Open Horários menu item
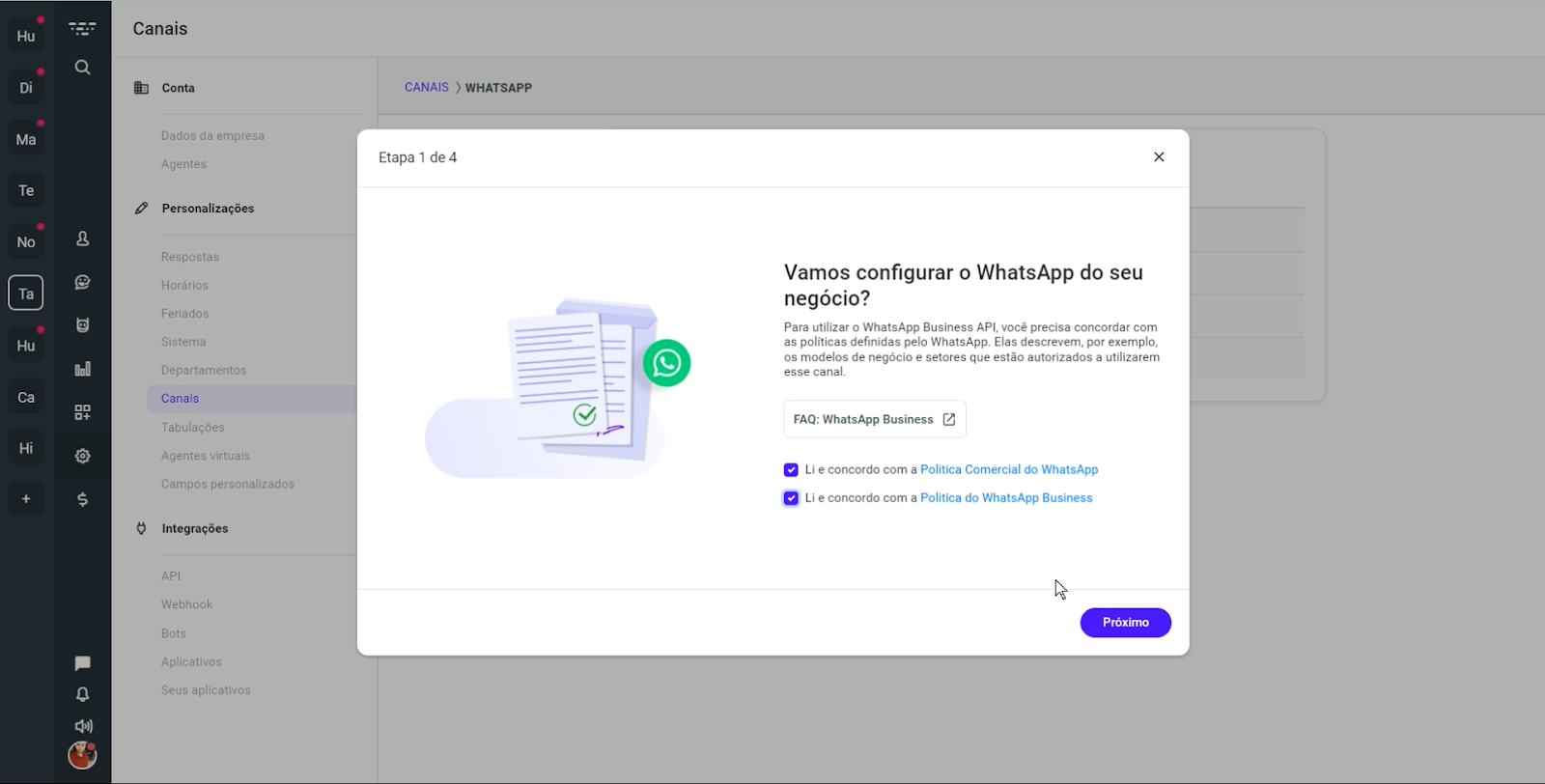The image size is (1545, 784). [x=184, y=285]
